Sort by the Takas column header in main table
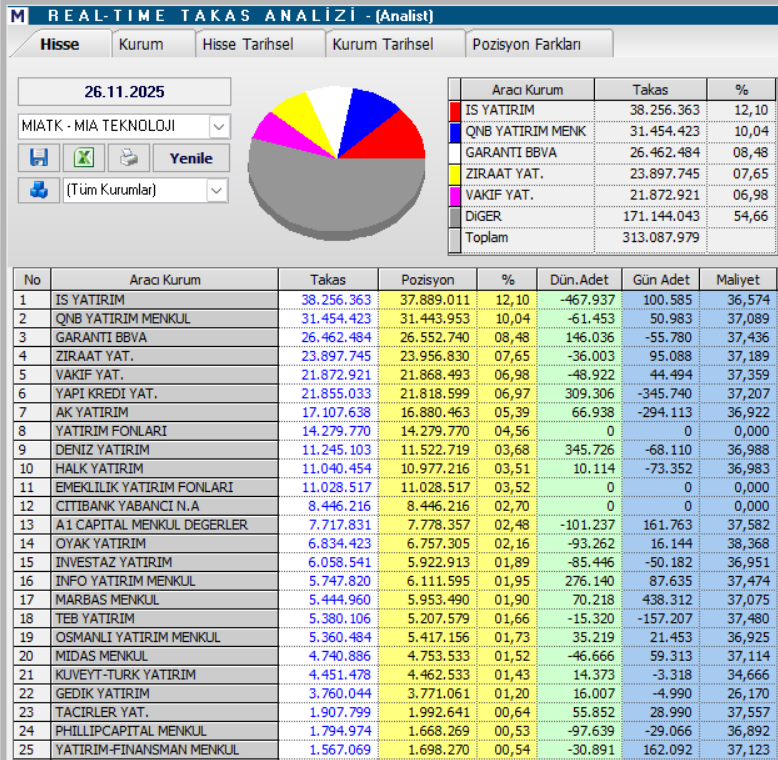This screenshot has width=778, height=760. click(x=328, y=280)
